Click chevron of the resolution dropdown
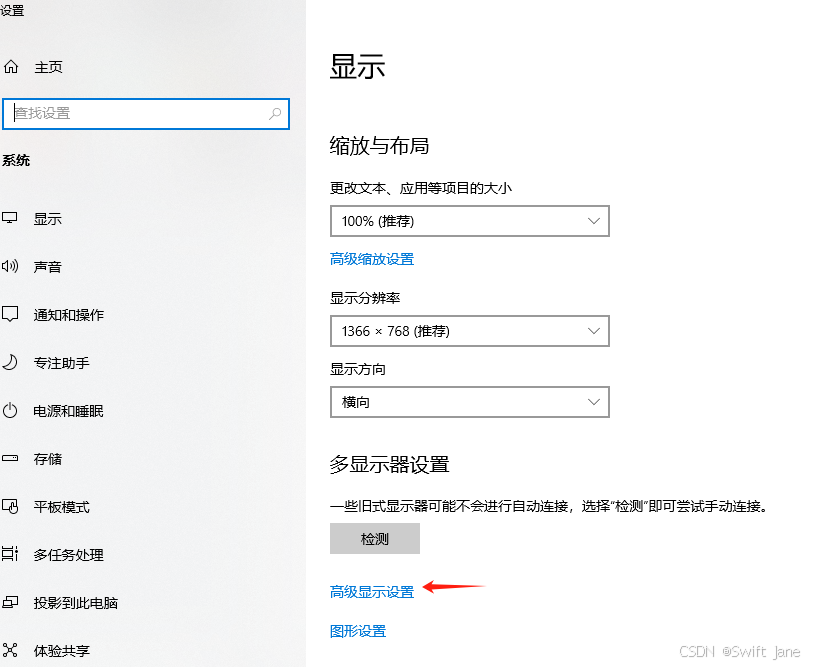This screenshot has height=667, width=816. tap(594, 331)
